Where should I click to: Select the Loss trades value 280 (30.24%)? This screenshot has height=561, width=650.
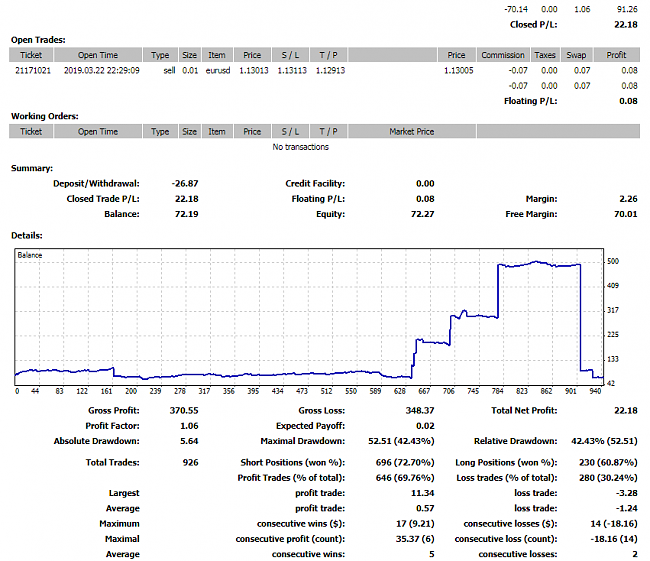[x=608, y=478]
